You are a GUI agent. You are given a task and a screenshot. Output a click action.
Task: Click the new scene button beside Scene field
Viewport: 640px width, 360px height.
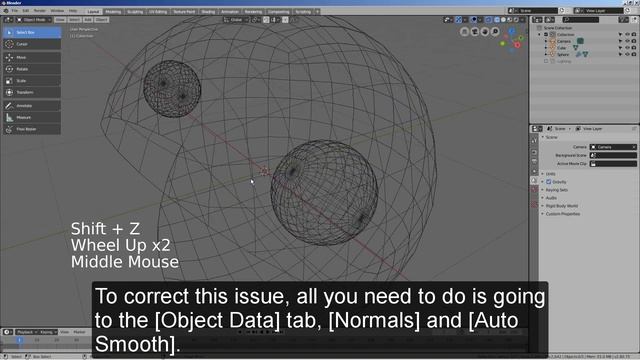tap(562, 11)
